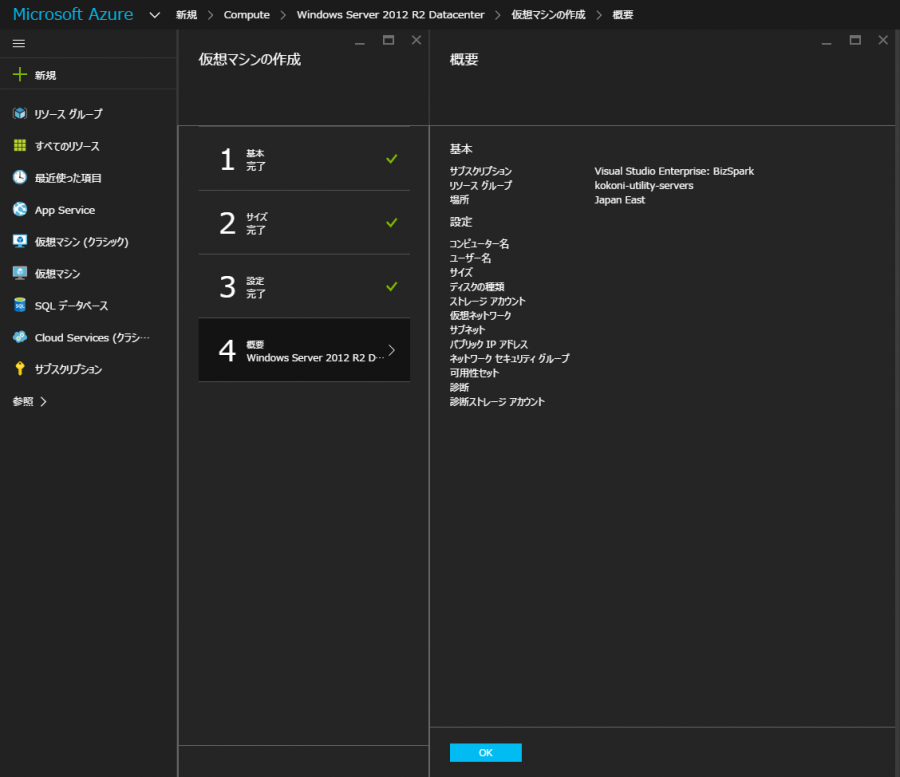Minimize the 仮想マシンの作成 blade

click(360, 41)
